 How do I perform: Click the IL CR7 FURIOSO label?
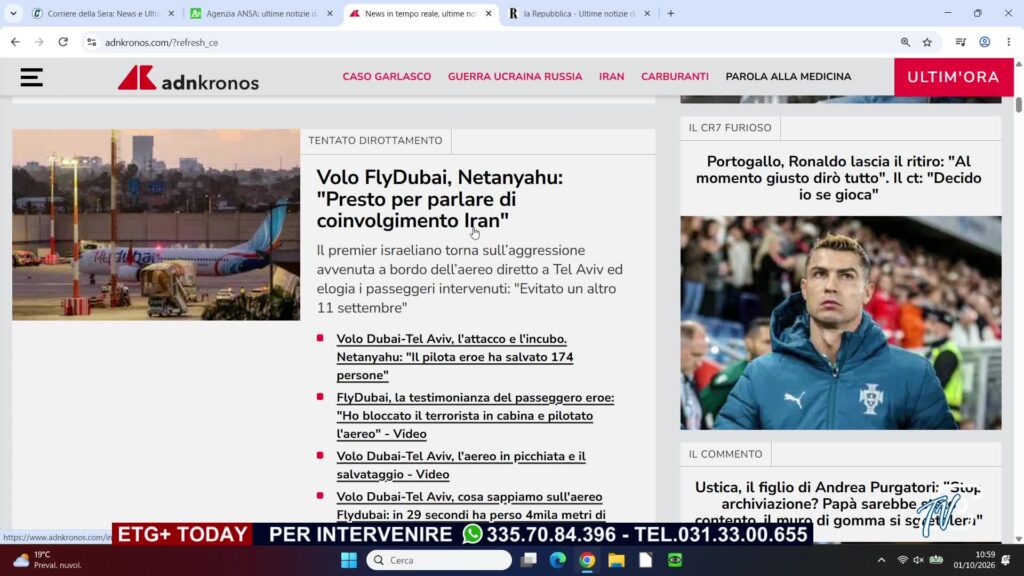729,127
